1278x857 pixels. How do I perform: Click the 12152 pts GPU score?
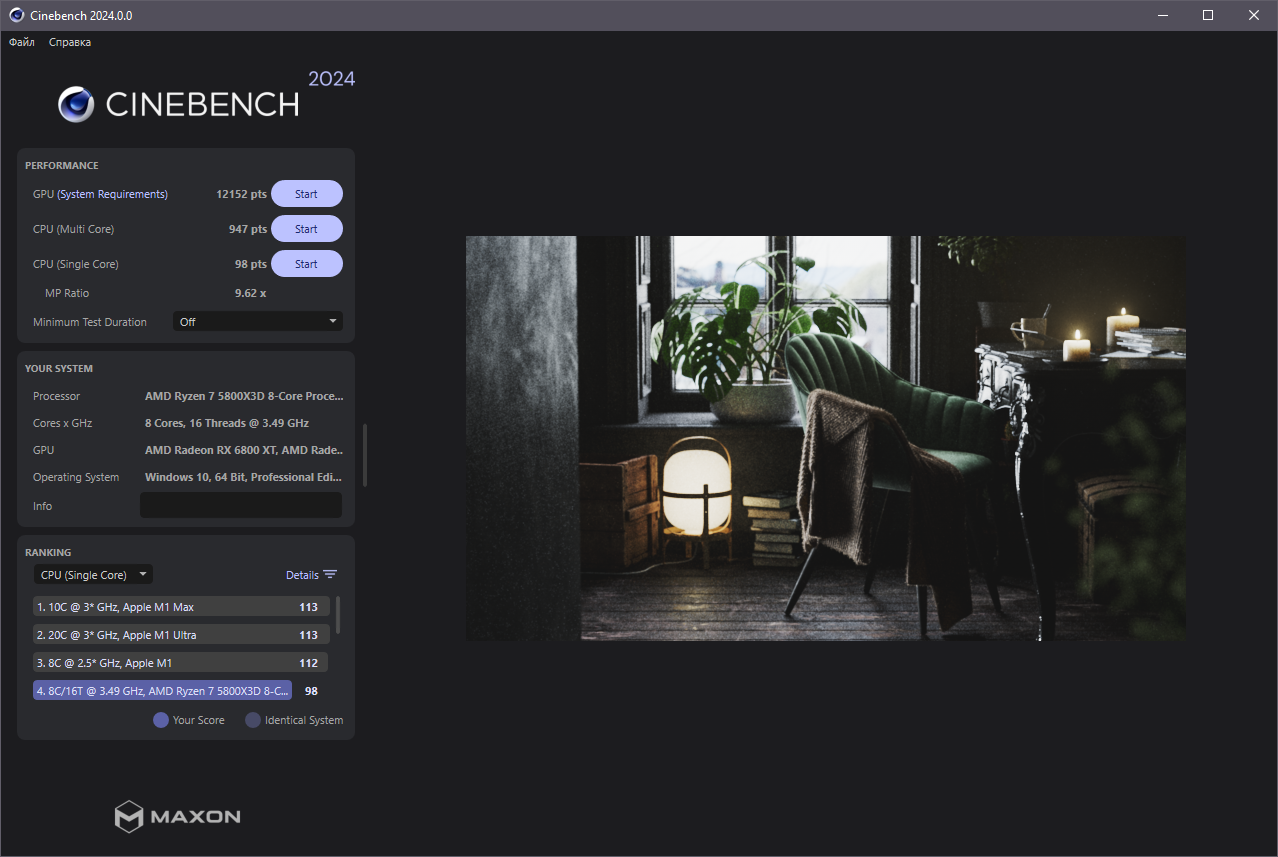click(x=241, y=194)
